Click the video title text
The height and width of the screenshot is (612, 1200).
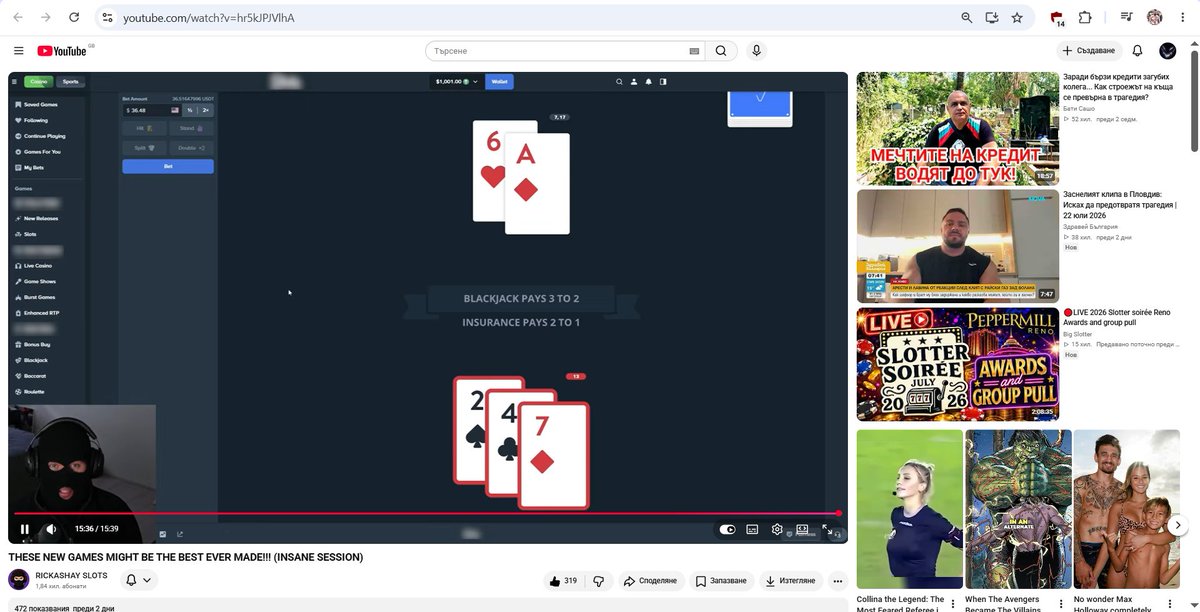[186, 557]
